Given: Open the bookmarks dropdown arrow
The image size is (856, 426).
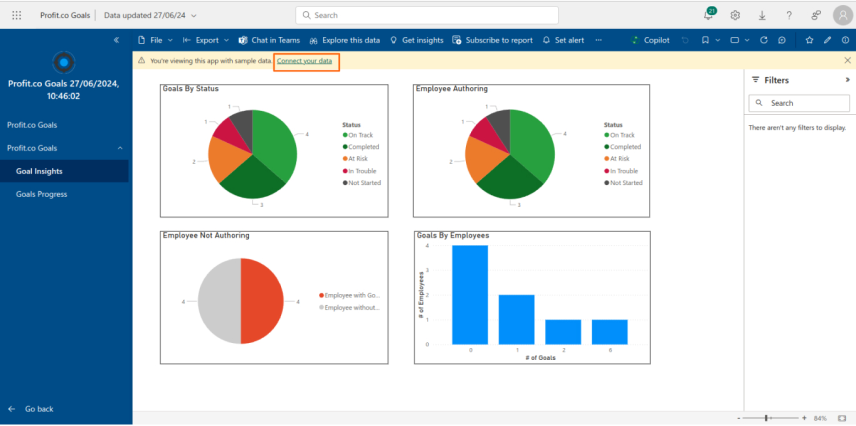Looking at the screenshot, I should tap(717, 40).
